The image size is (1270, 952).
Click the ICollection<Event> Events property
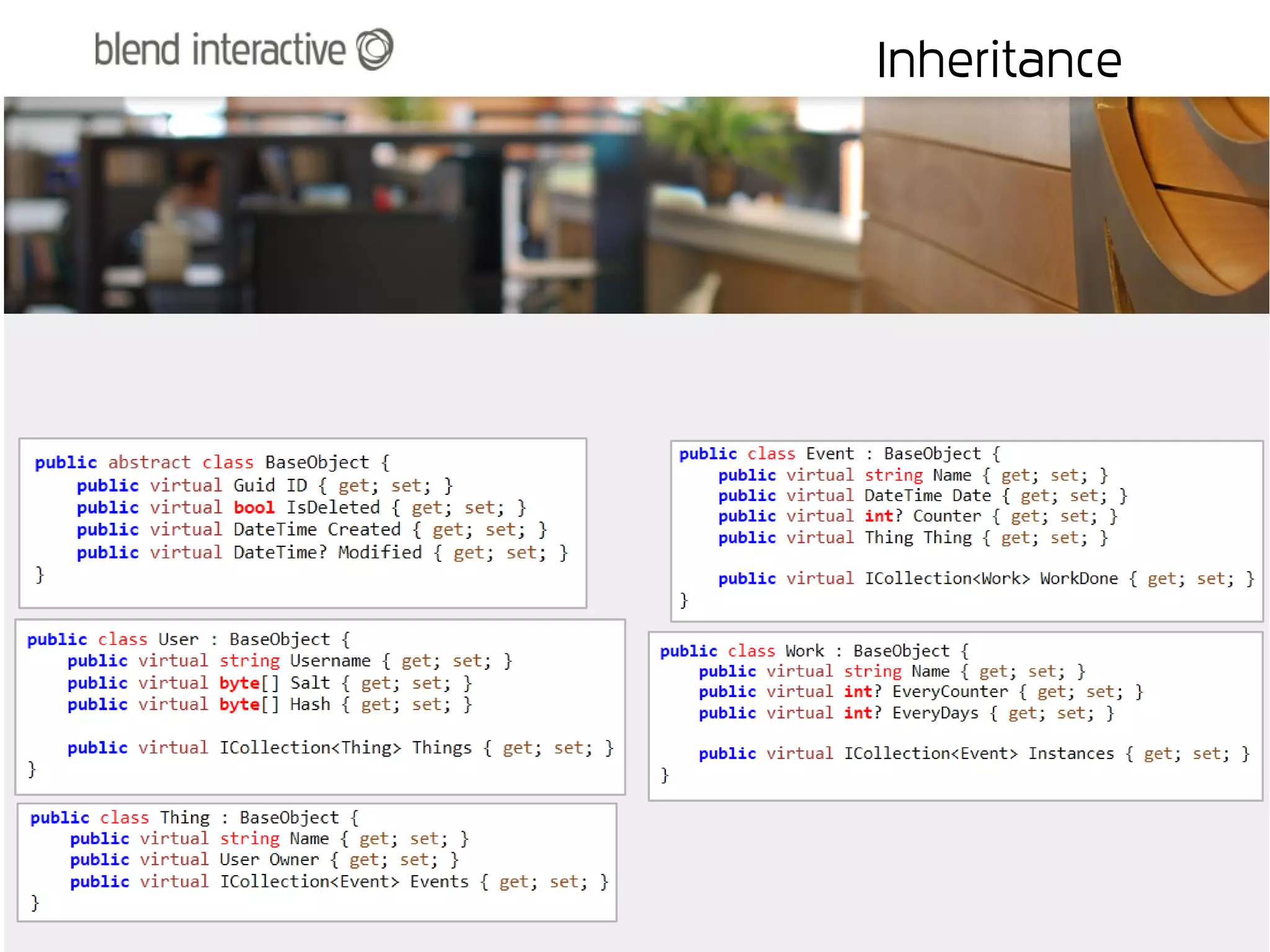[339, 881]
